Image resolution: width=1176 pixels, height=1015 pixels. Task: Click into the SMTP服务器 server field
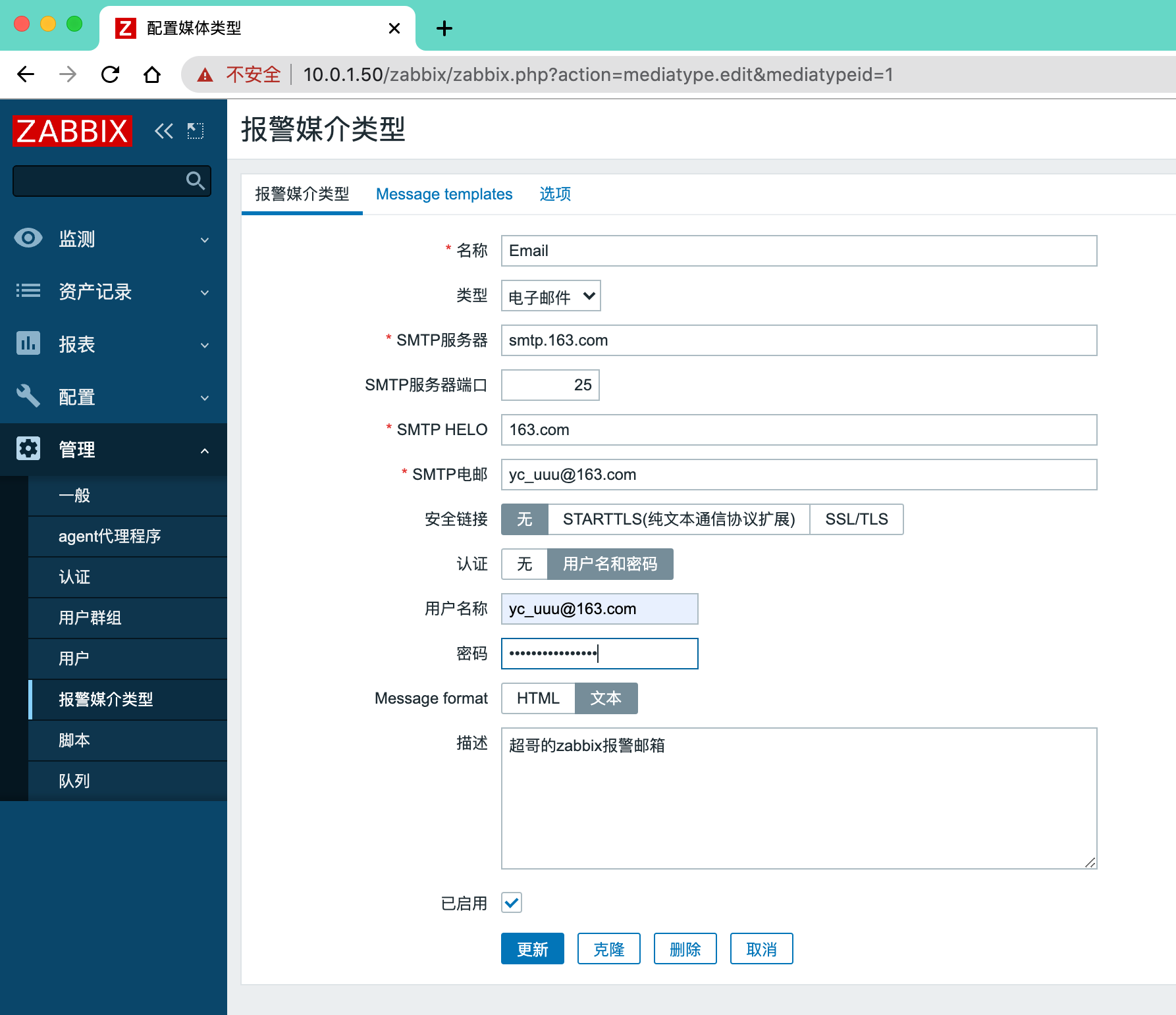(799, 340)
